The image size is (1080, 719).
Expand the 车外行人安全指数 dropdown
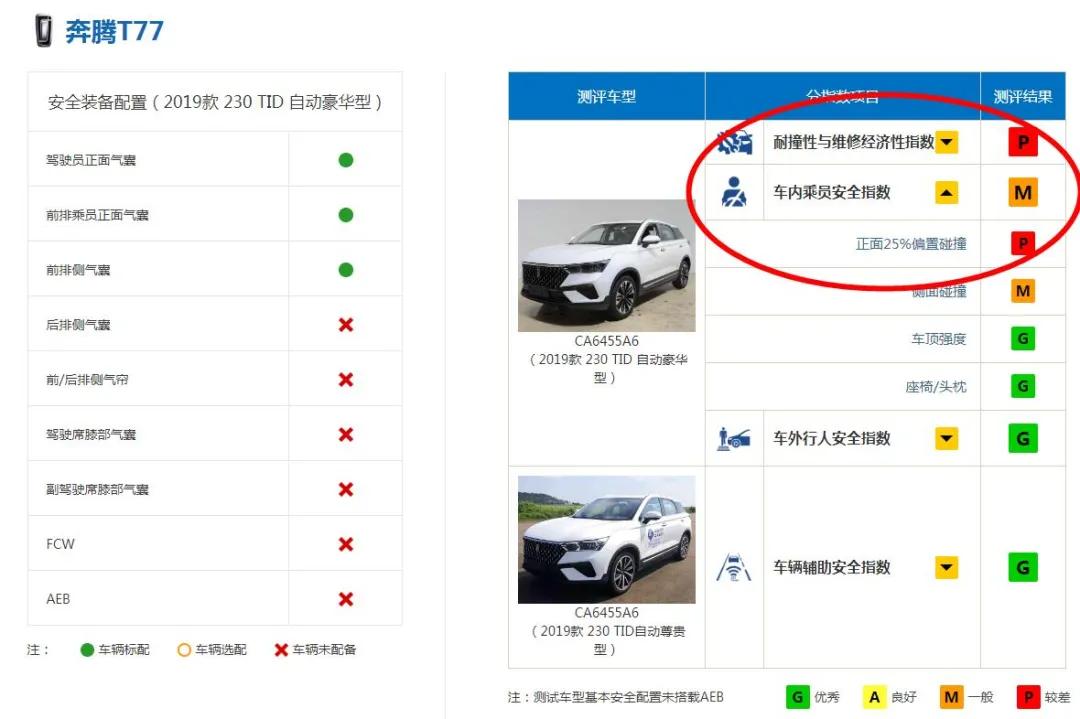pyautogui.click(x=946, y=438)
